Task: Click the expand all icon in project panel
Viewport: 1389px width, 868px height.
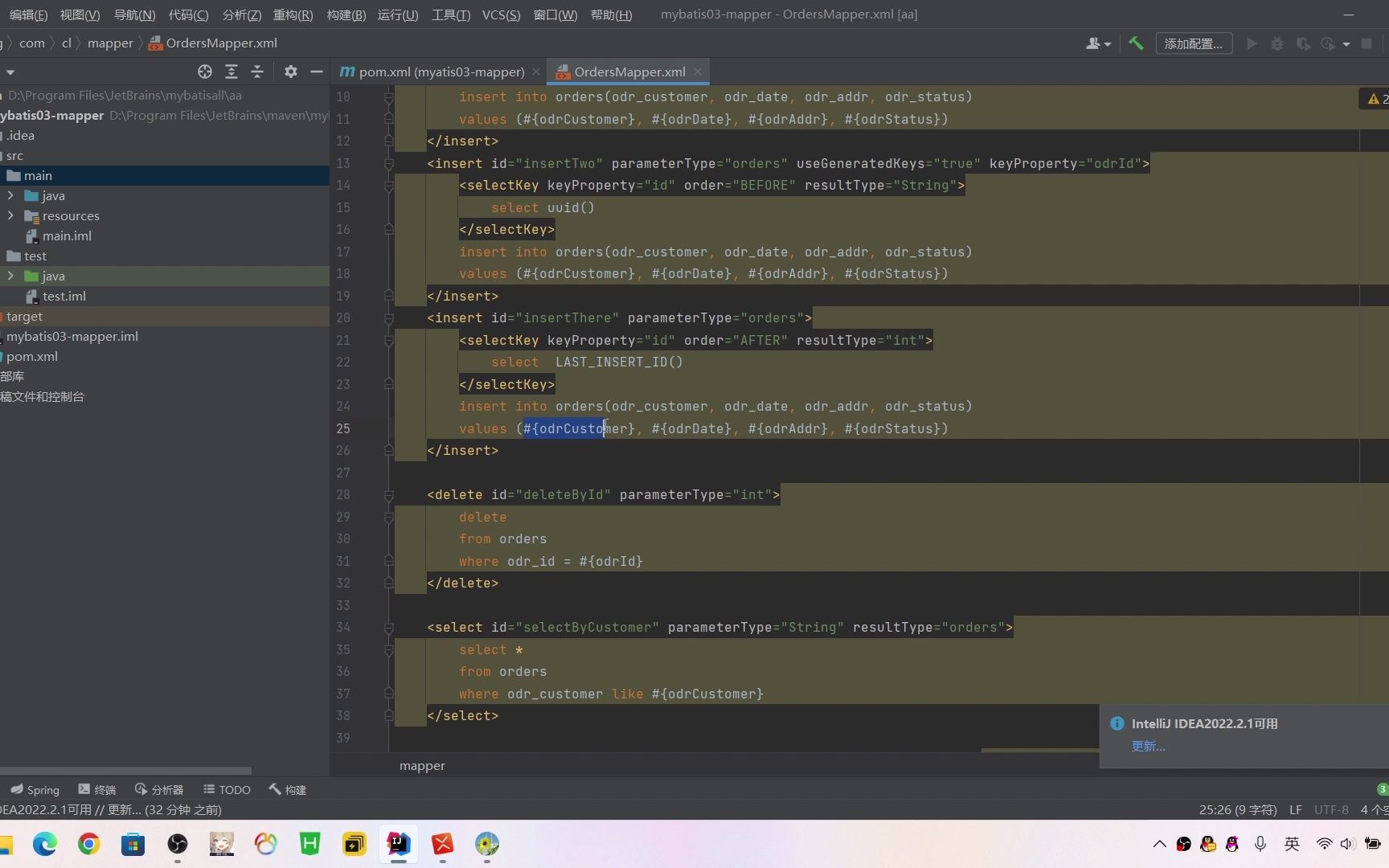Action: [x=231, y=72]
